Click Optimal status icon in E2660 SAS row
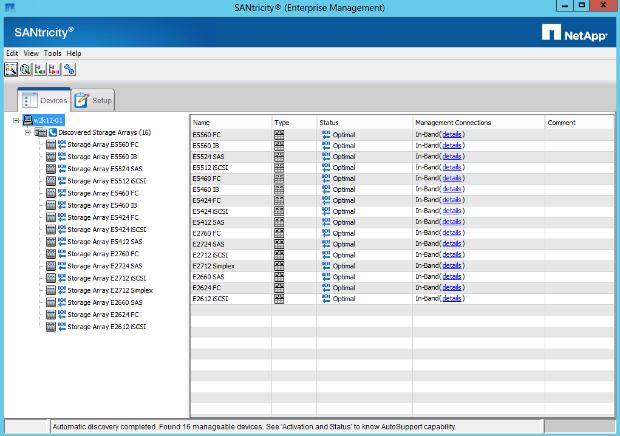This screenshot has width=620, height=436. [x=326, y=277]
